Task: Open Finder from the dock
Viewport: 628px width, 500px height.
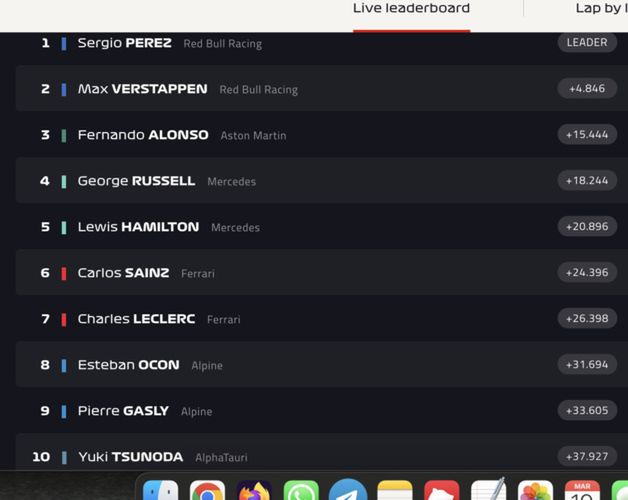Action: 160,490
